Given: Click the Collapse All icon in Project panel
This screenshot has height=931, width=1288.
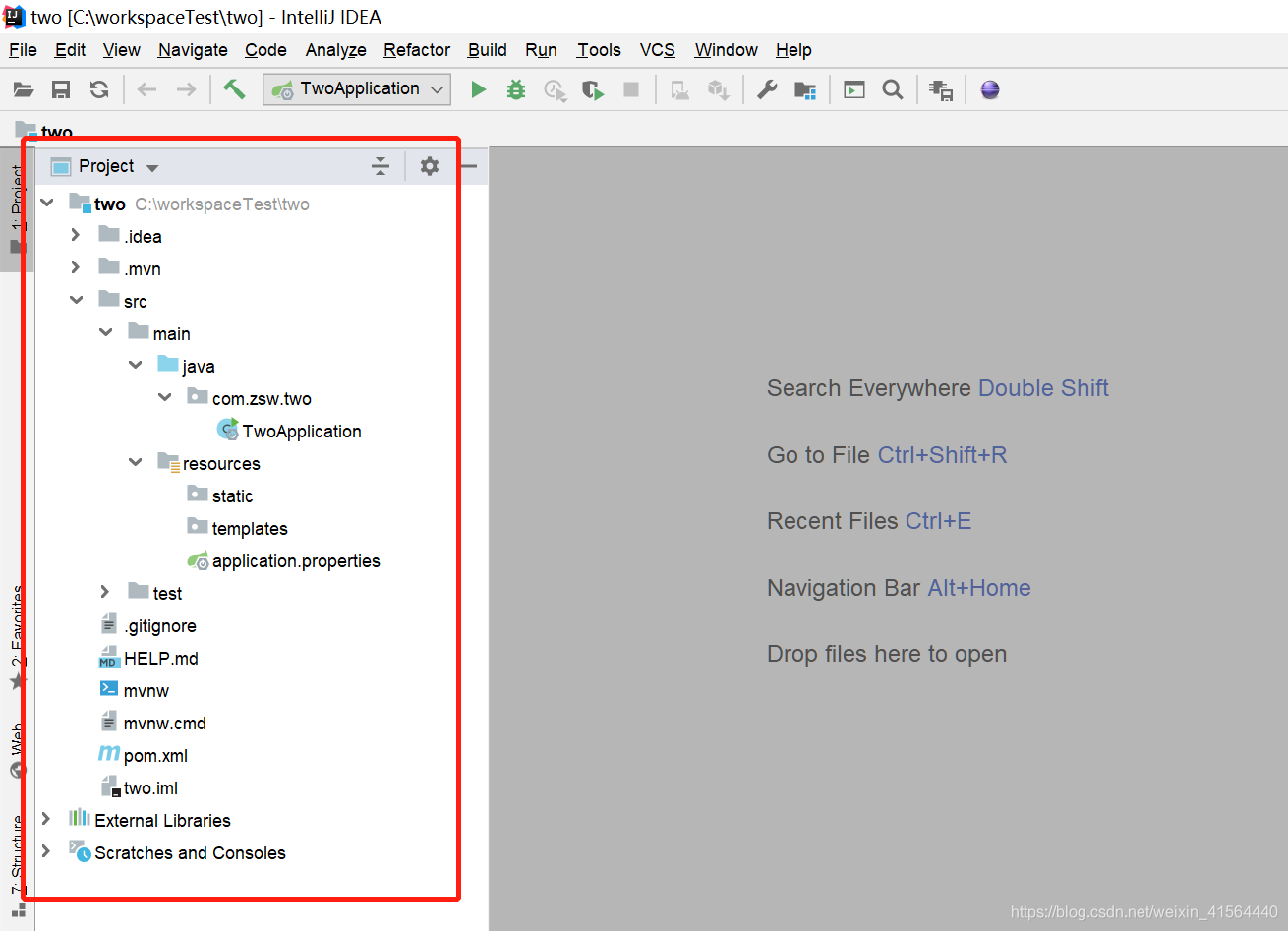Looking at the screenshot, I should pos(381,166).
